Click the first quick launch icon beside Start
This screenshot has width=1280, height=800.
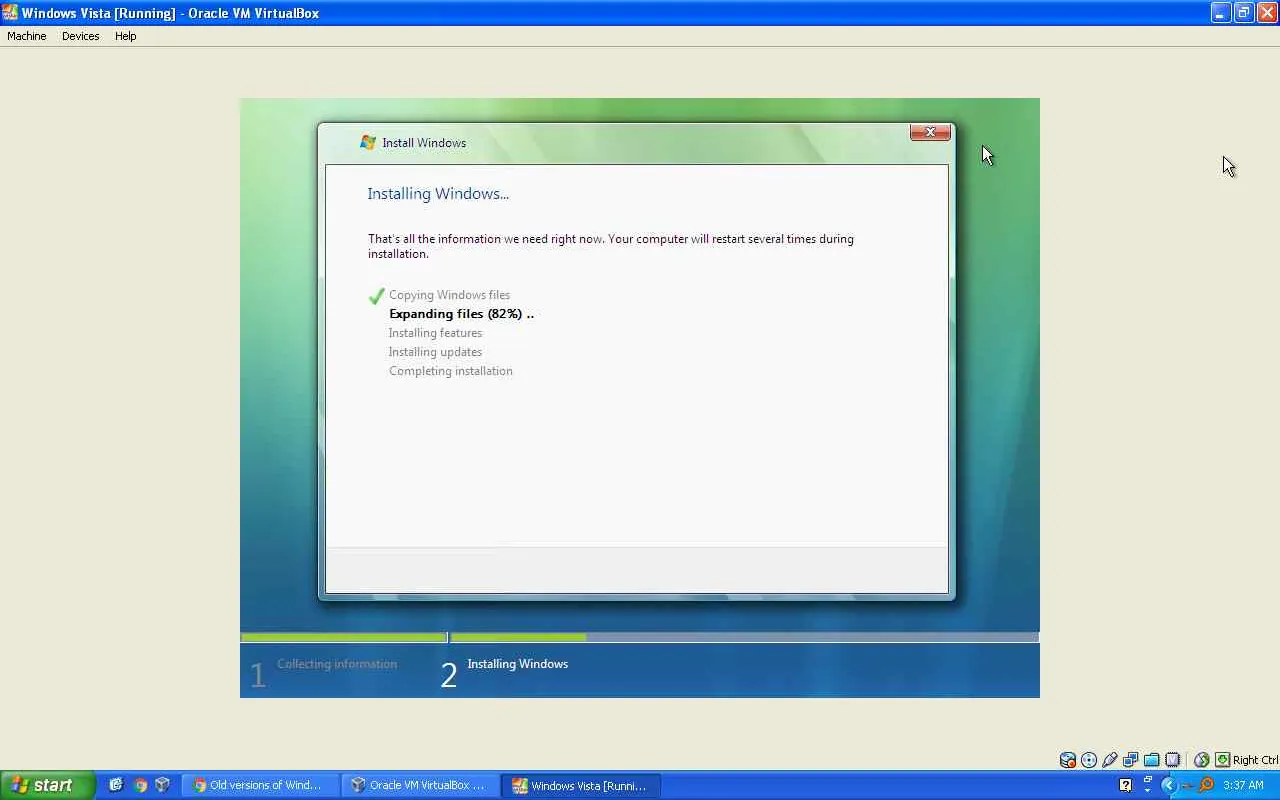pos(116,785)
